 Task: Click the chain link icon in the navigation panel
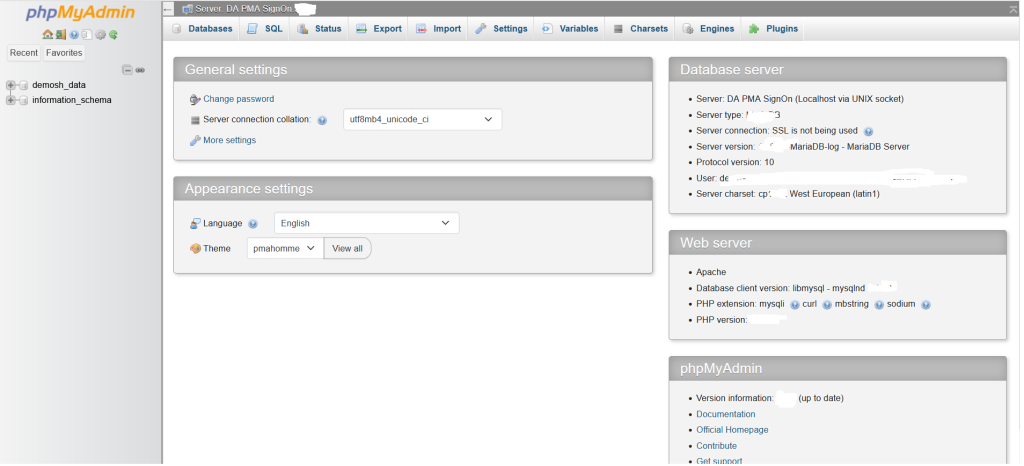[140, 70]
